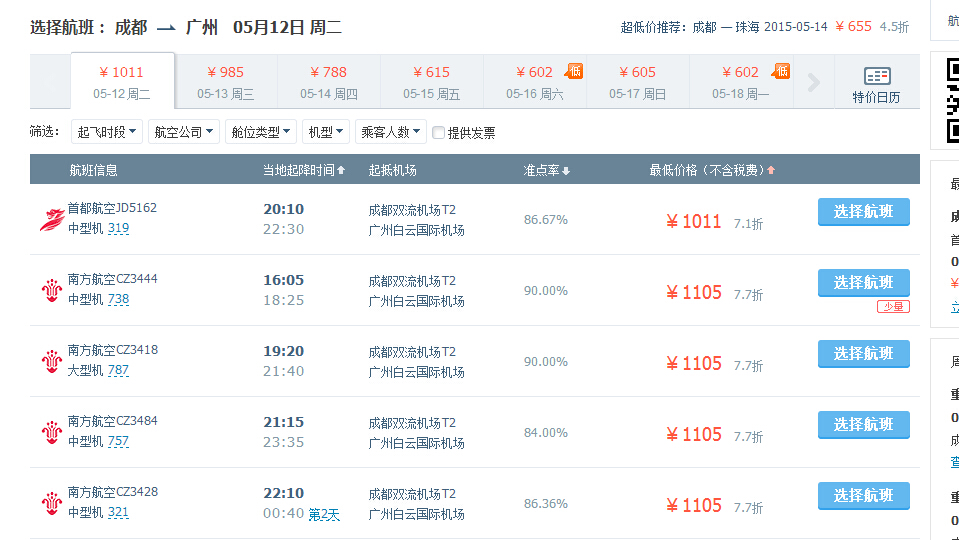The width and height of the screenshot is (959, 540).
Task: Click the QR code image
Action: 952,100
